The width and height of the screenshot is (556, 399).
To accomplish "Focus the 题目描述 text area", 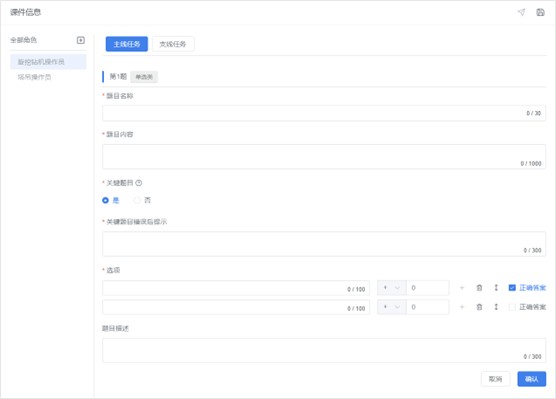I will tap(324, 350).
